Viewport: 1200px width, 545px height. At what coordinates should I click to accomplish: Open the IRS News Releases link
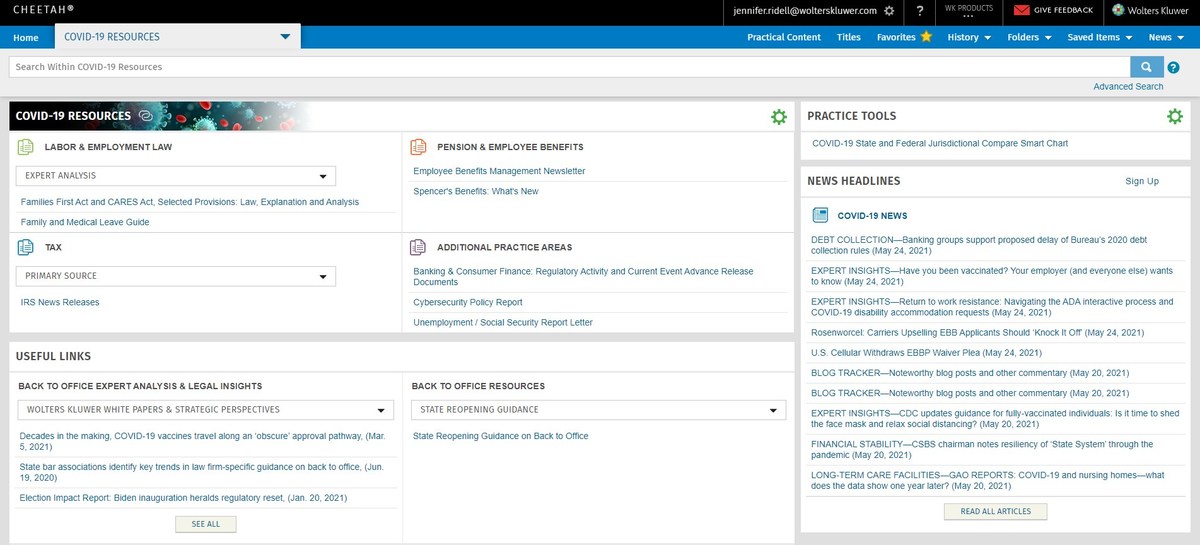tap(60, 302)
